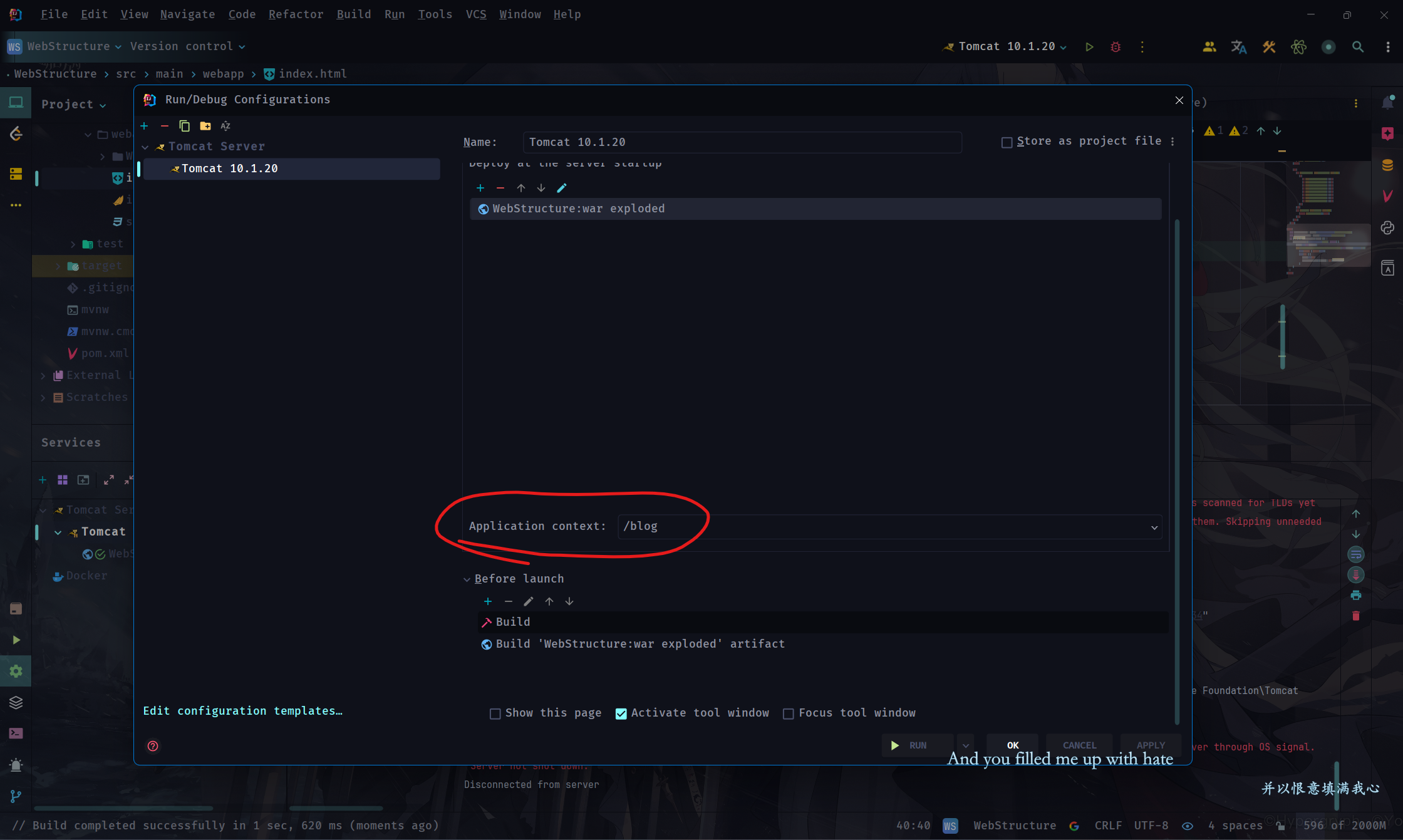
Task: Move Before launch task up arrow
Action: (x=549, y=601)
